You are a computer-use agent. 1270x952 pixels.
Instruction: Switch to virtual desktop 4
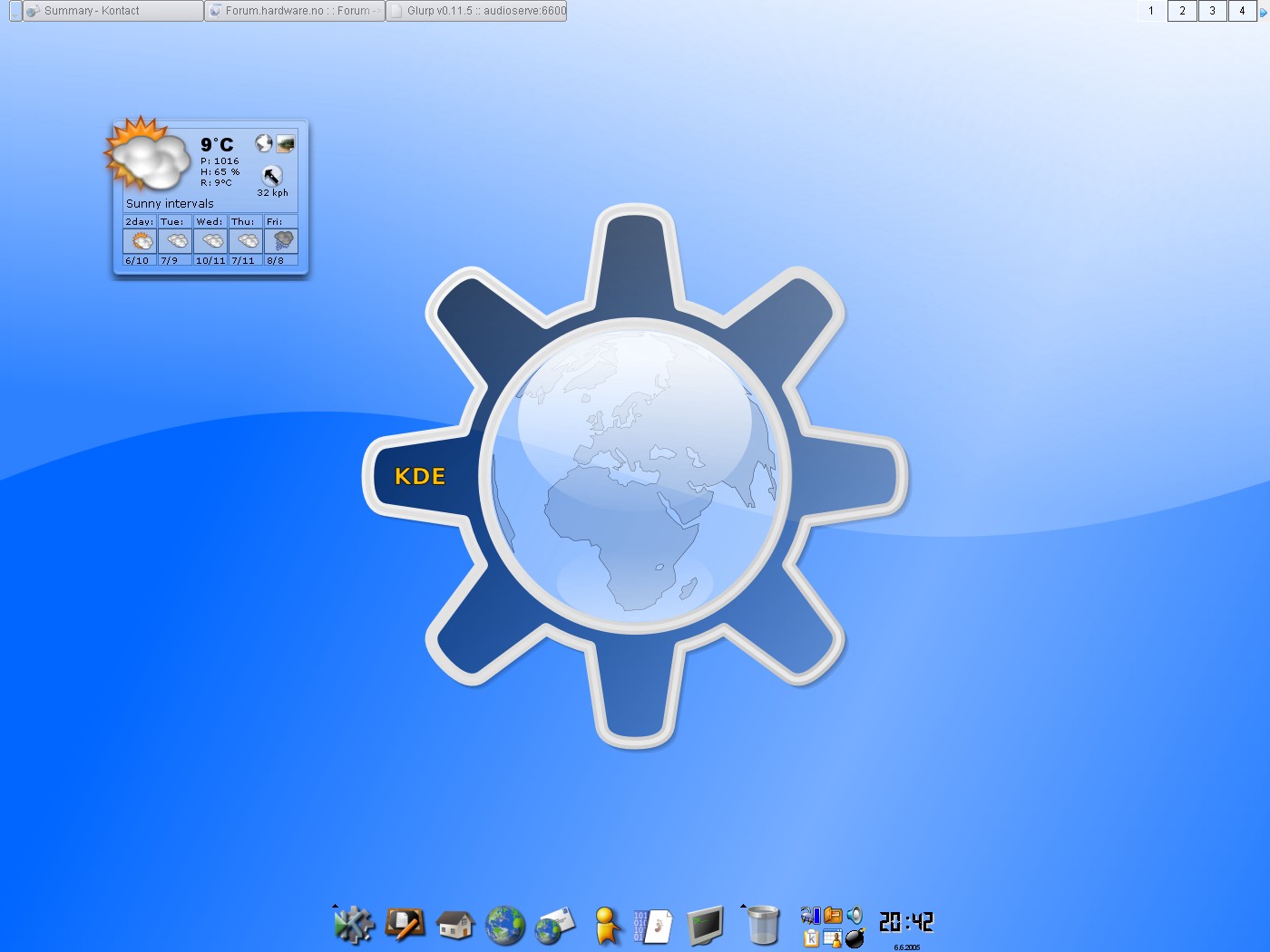point(1242,11)
